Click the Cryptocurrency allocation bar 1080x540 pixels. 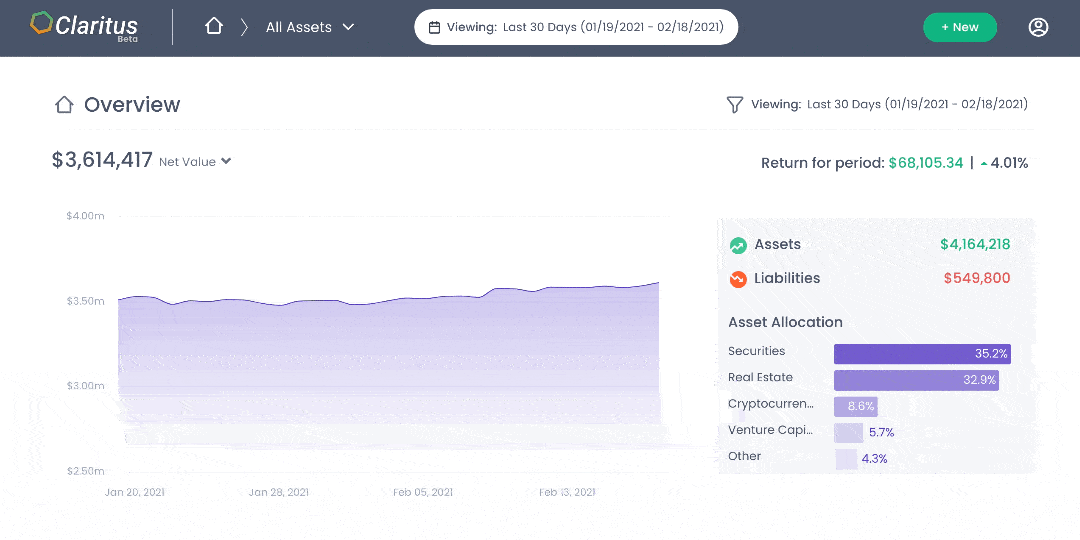(855, 406)
